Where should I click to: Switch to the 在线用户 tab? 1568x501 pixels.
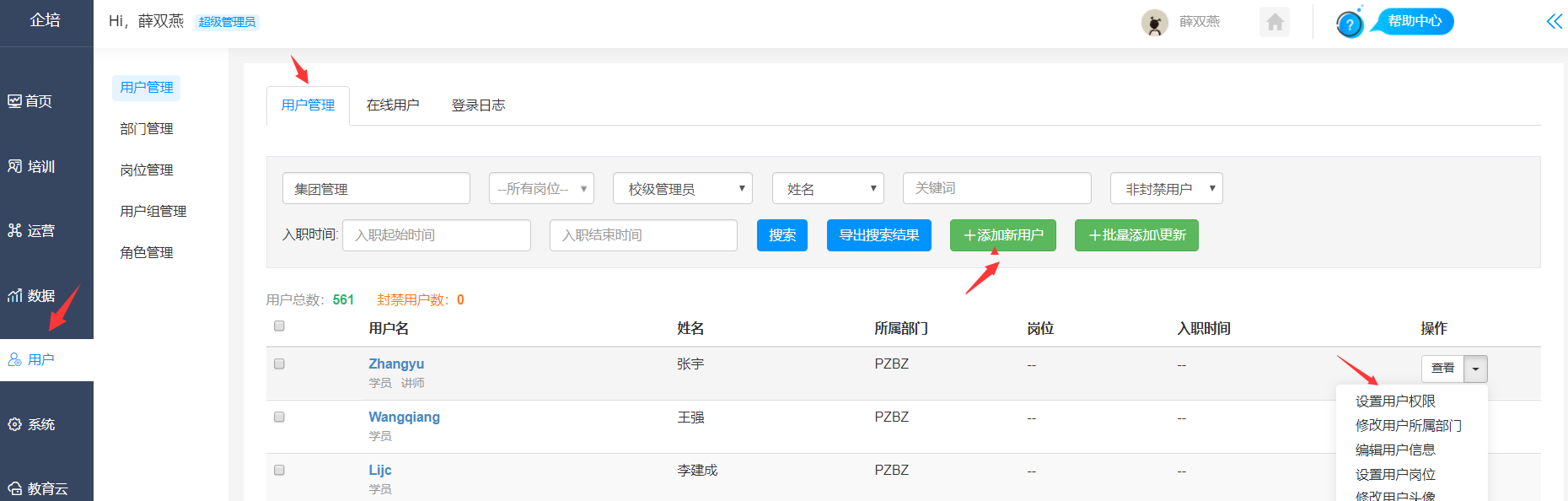pos(393,105)
